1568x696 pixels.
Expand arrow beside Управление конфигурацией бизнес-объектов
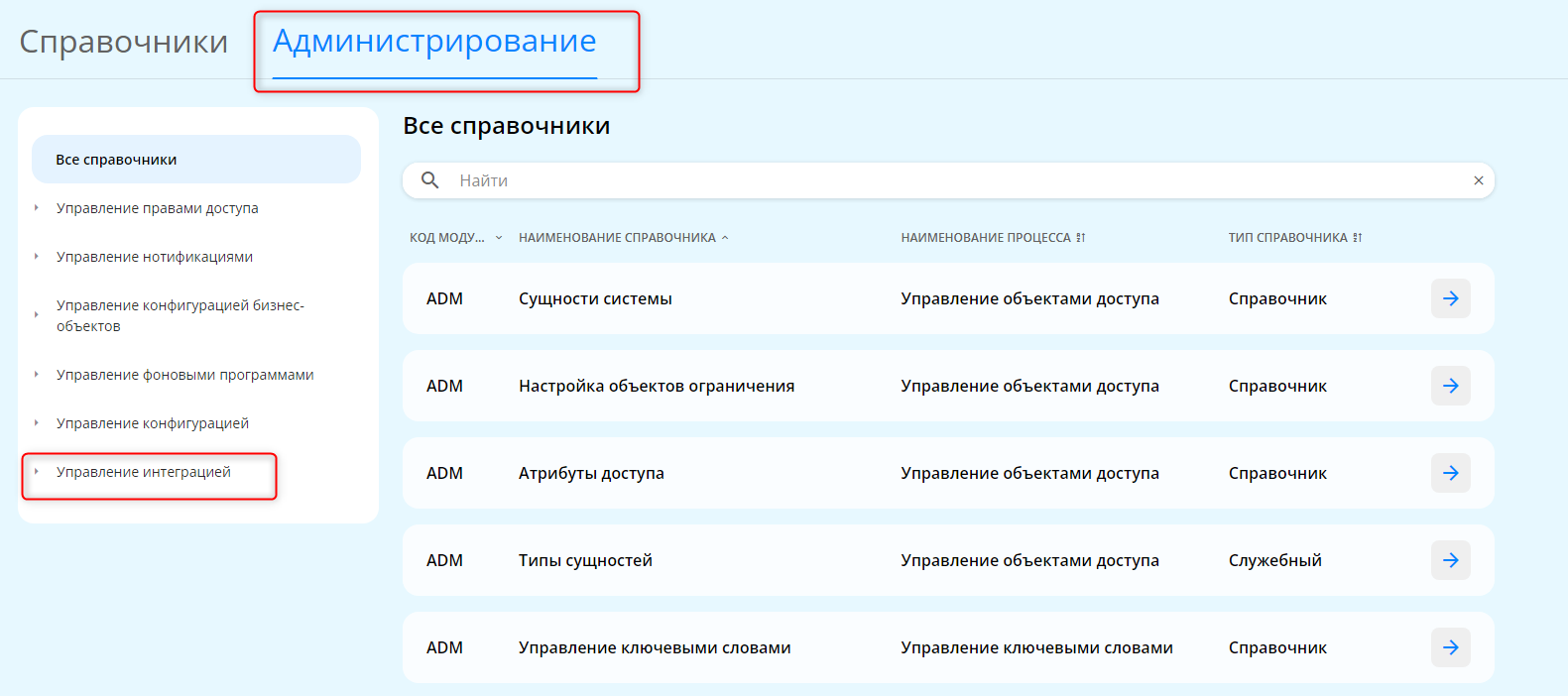click(37, 315)
